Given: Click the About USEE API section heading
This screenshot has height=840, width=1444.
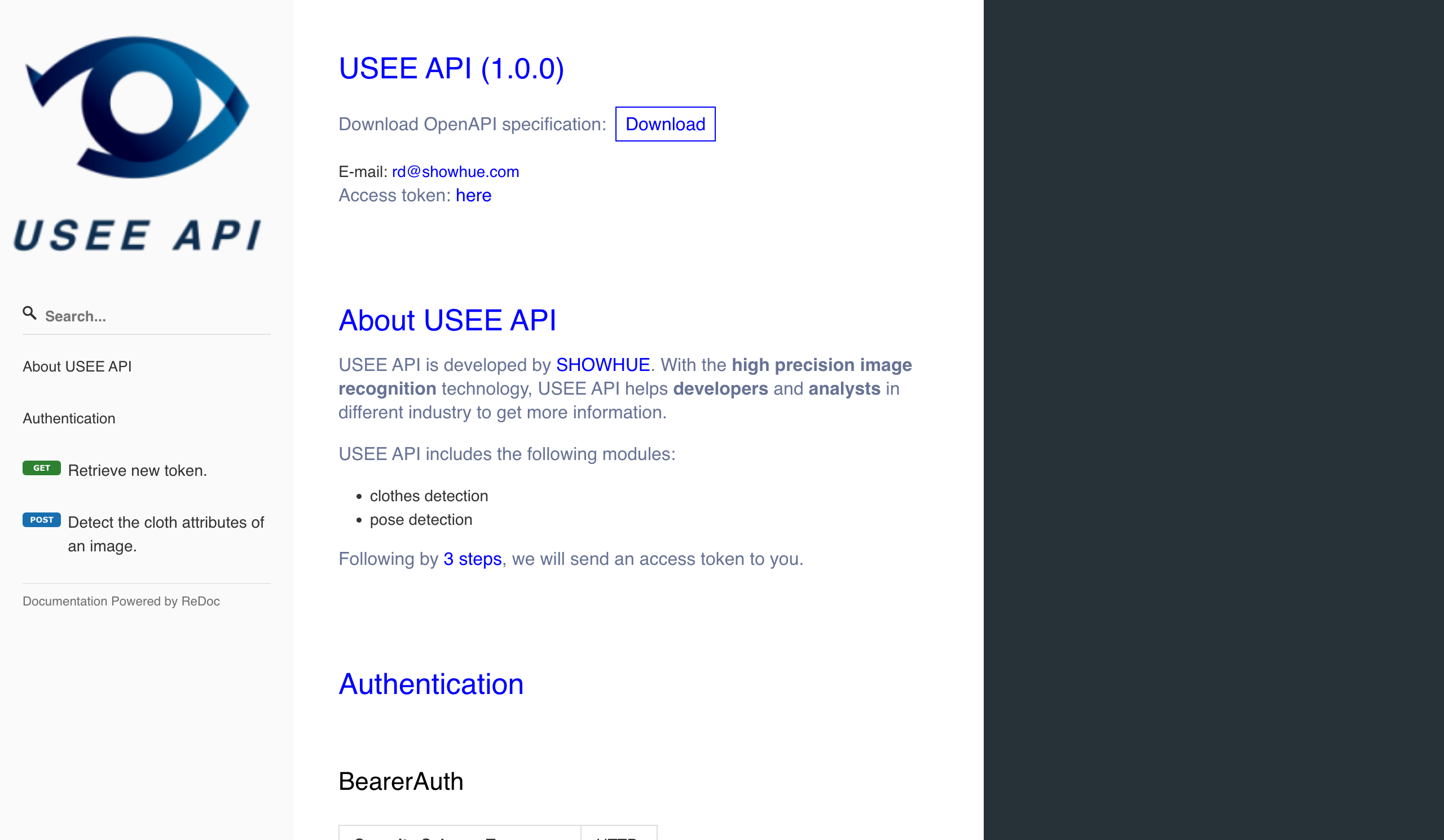Looking at the screenshot, I should coord(447,320).
